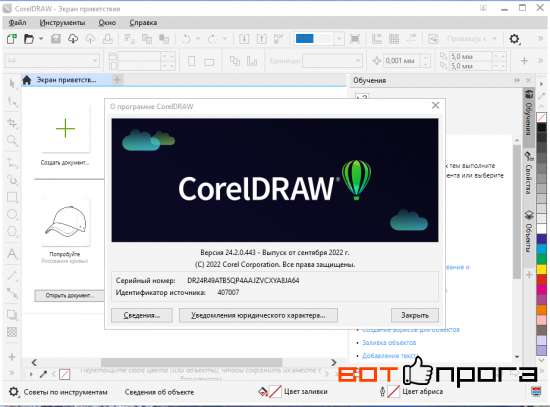
Task: Open the Заливка объектов link
Action: (x=389, y=342)
